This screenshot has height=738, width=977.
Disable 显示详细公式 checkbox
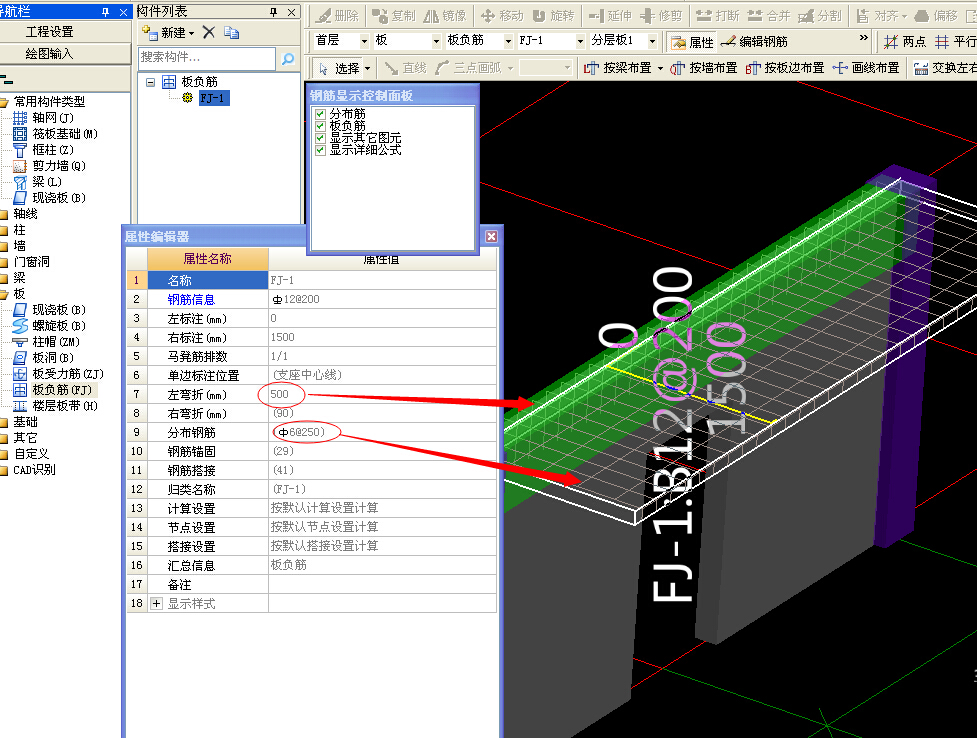(320, 149)
